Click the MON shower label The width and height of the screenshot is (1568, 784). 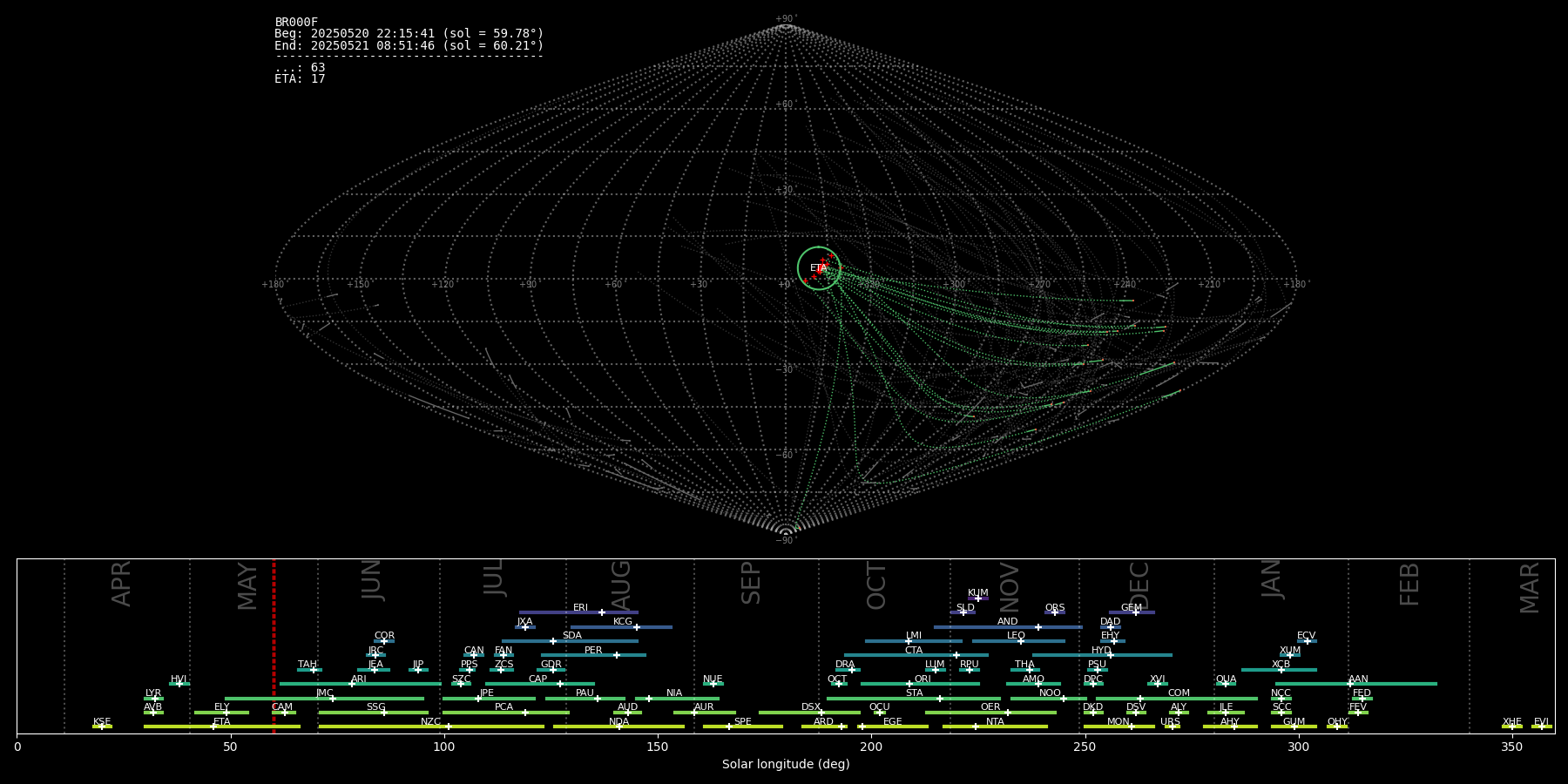coord(1119,721)
